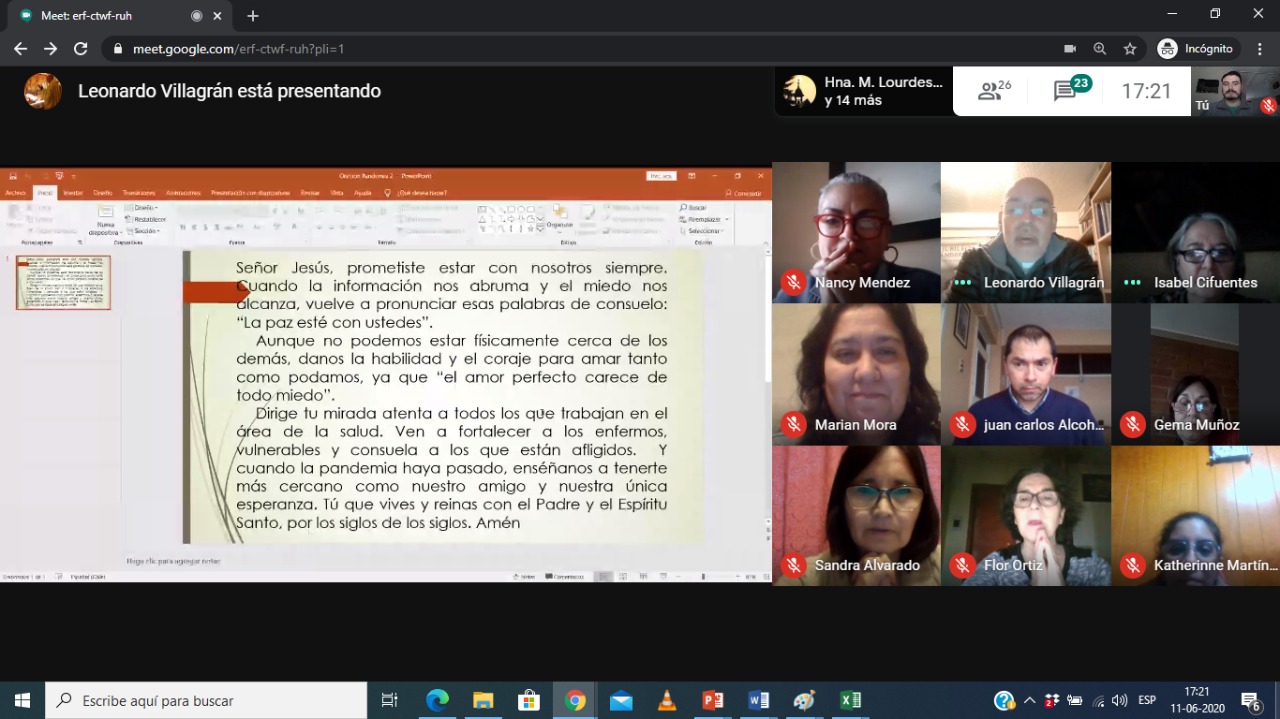This screenshot has height=719, width=1280.
Task: Open PowerPoint from the taskbar
Action: coord(713,700)
